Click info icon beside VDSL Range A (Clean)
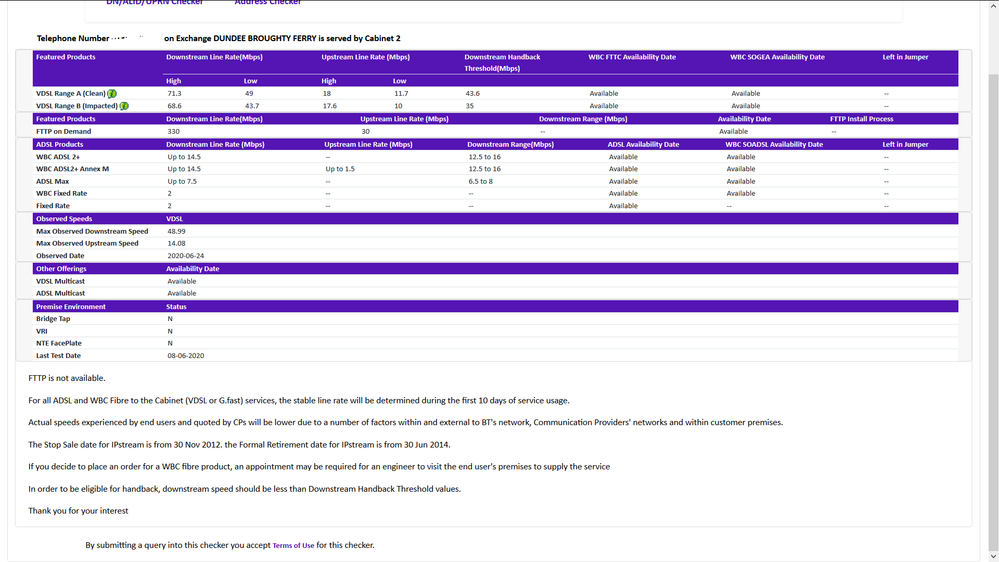Screen dimensions: 999x562 tap(112, 93)
